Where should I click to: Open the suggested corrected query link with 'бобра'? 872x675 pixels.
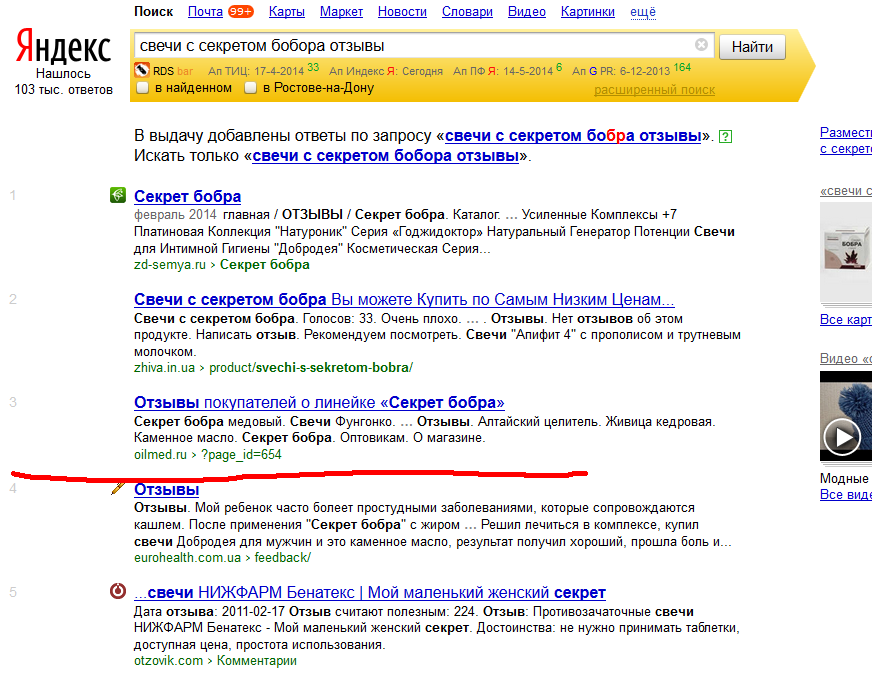[x=573, y=136]
